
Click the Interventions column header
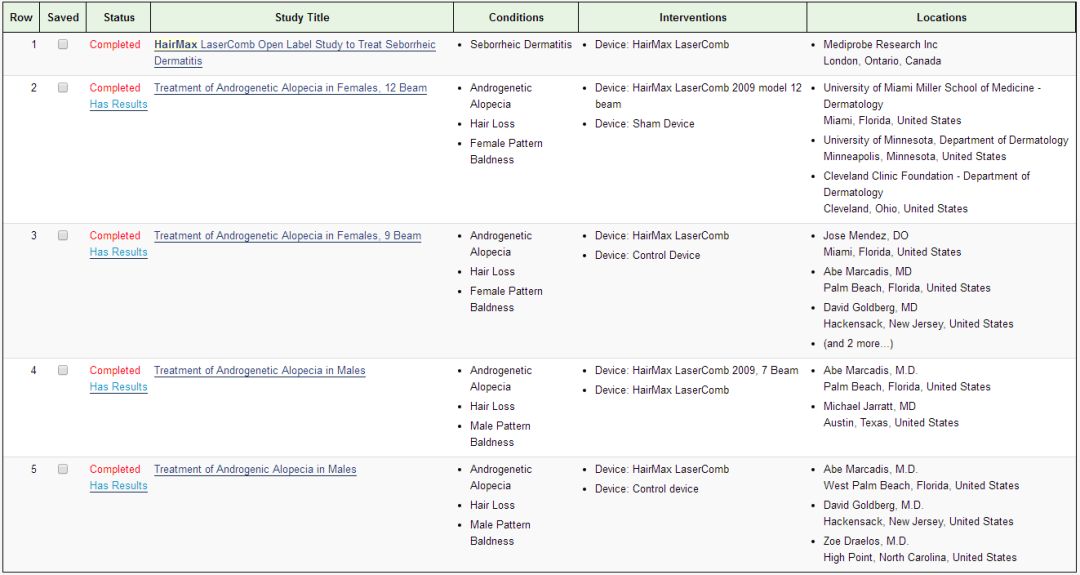point(692,17)
